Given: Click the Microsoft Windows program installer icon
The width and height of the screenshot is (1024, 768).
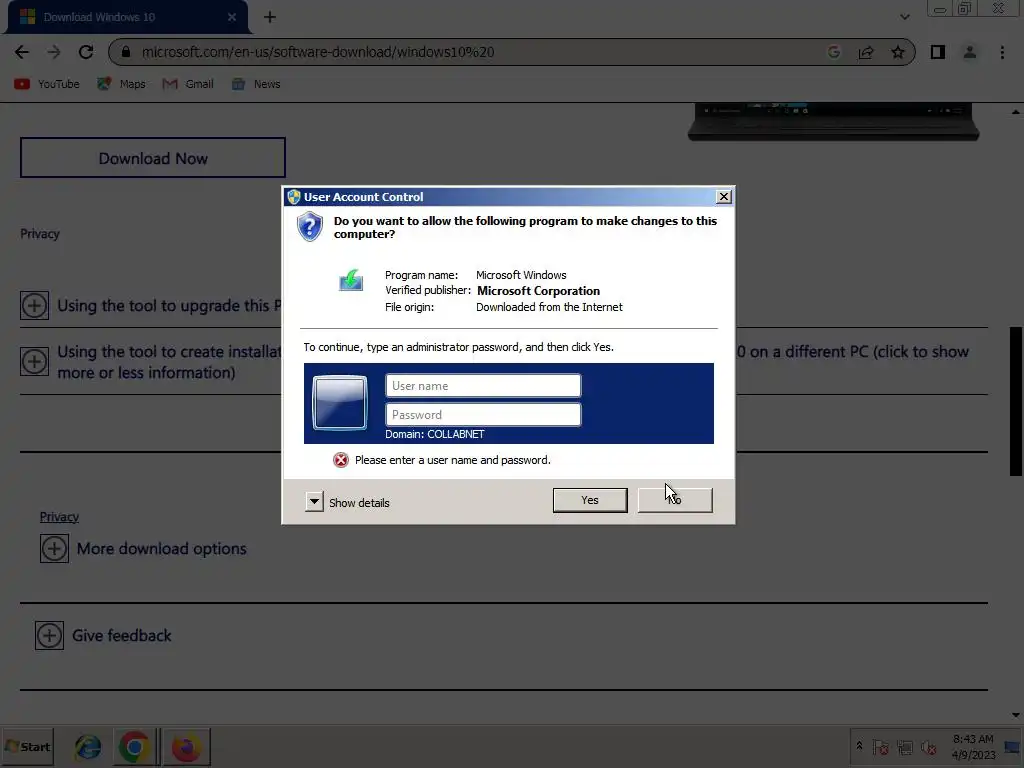Looking at the screenshot, I should (351, 281).
